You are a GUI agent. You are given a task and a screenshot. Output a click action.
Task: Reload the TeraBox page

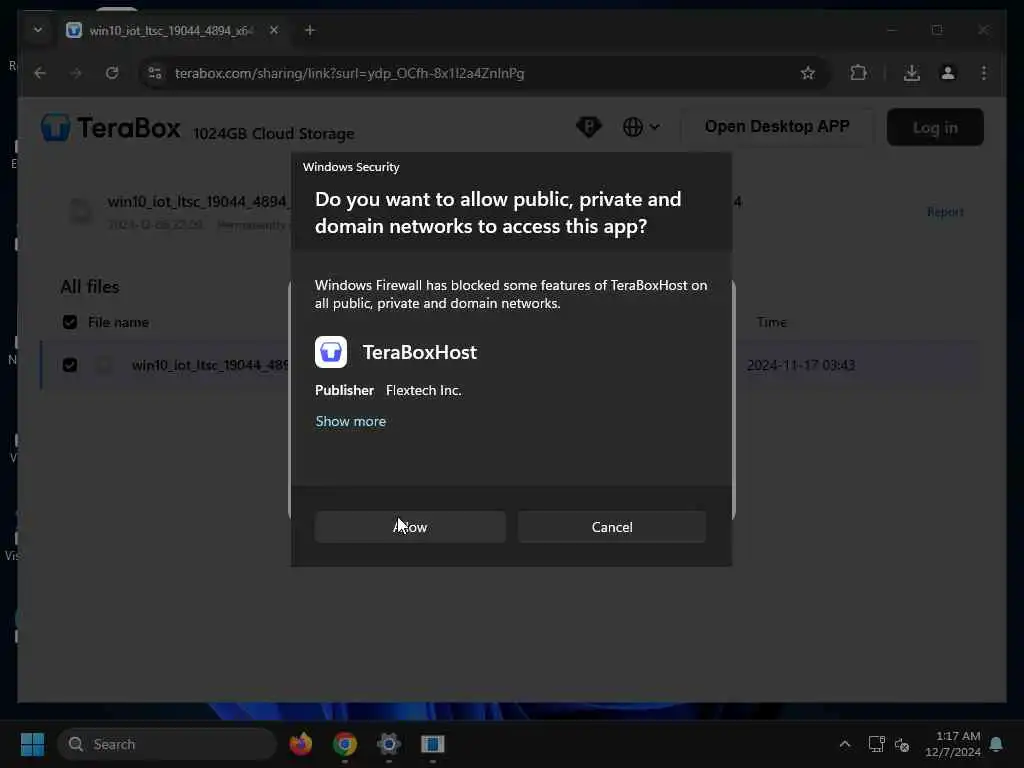click(112, 73)
